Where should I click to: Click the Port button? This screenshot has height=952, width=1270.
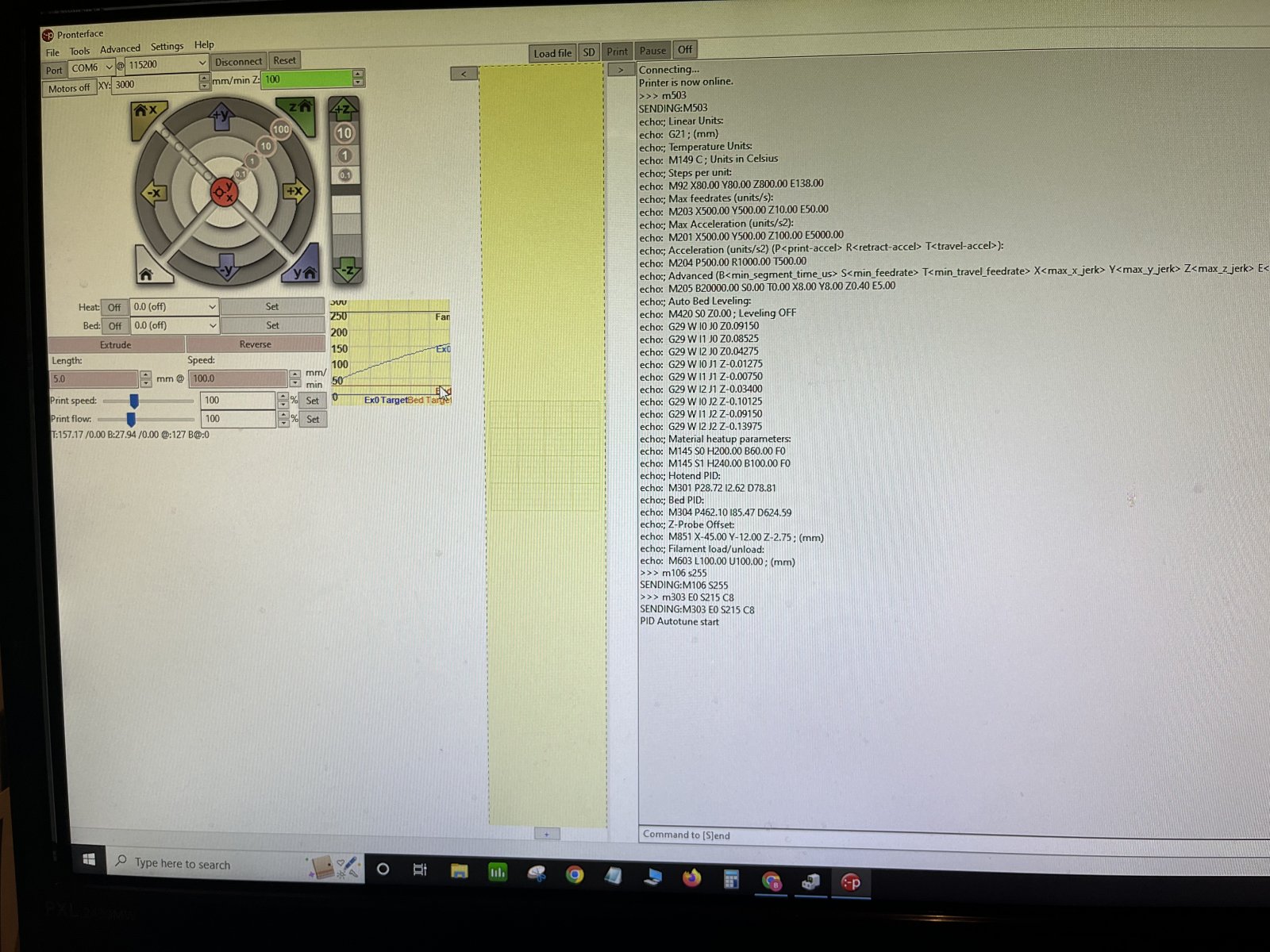coord(54,70)
